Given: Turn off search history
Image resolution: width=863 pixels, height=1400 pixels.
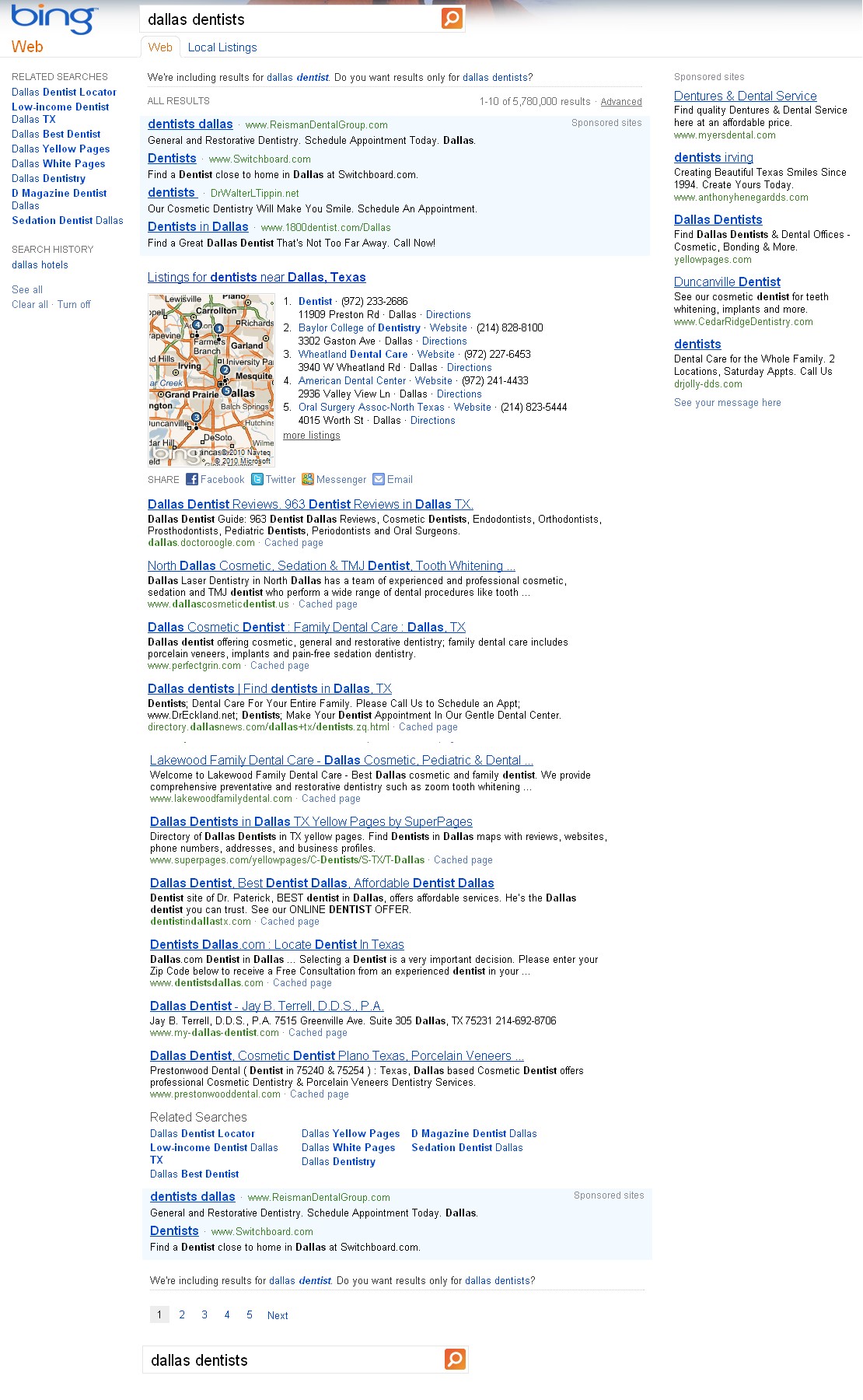Looking at the screenshot, I should pyautogui.click(x=74, y=304).
